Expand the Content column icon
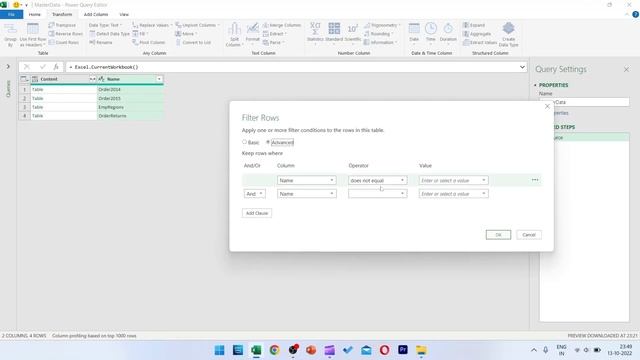The width and height of the screenshot is (640, 360). 93,79
